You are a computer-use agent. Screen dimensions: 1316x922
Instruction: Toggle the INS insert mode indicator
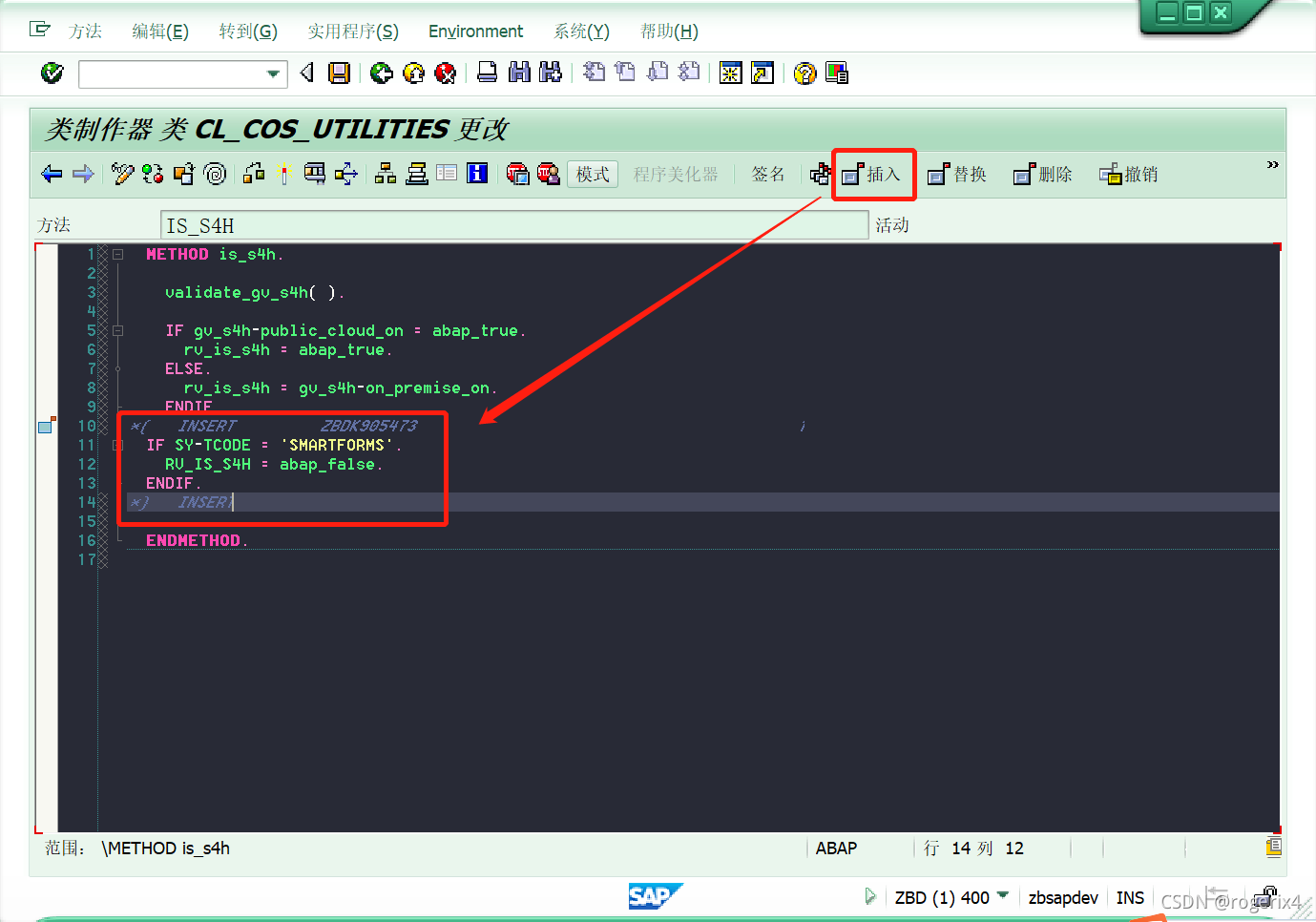[x=1130, y=898]
